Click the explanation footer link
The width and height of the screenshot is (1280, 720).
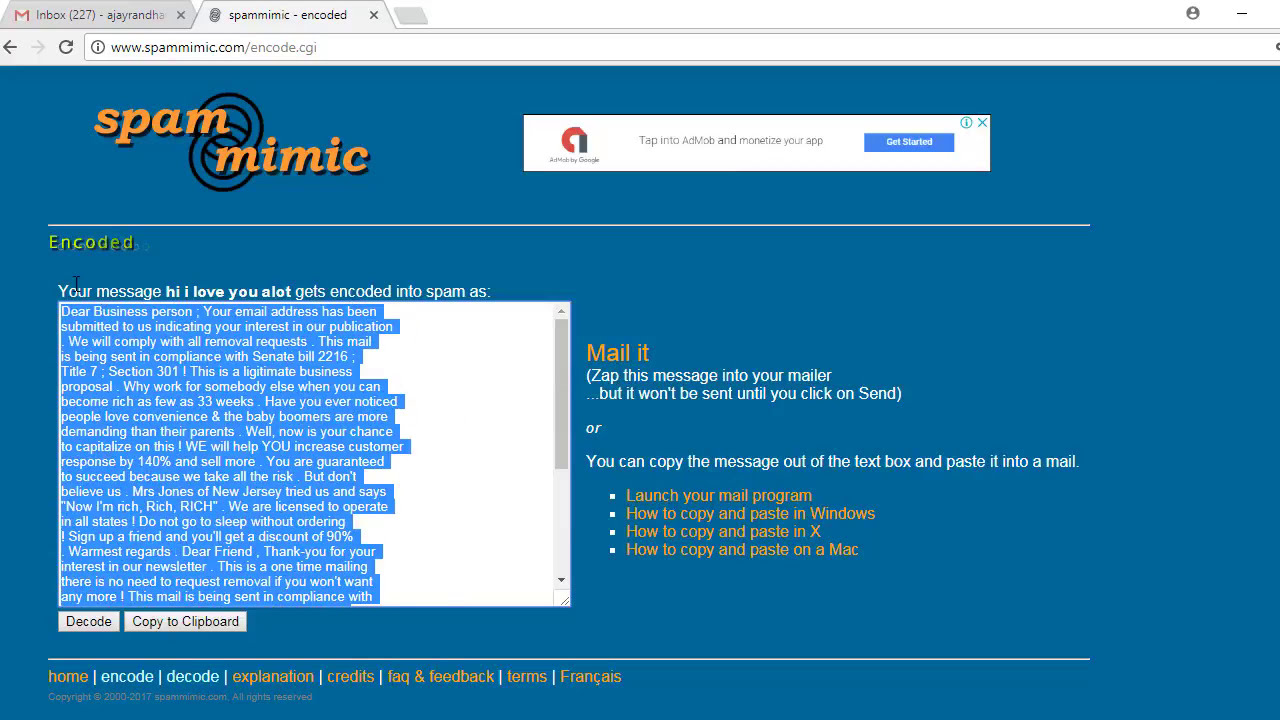click(x=273, y=677)
